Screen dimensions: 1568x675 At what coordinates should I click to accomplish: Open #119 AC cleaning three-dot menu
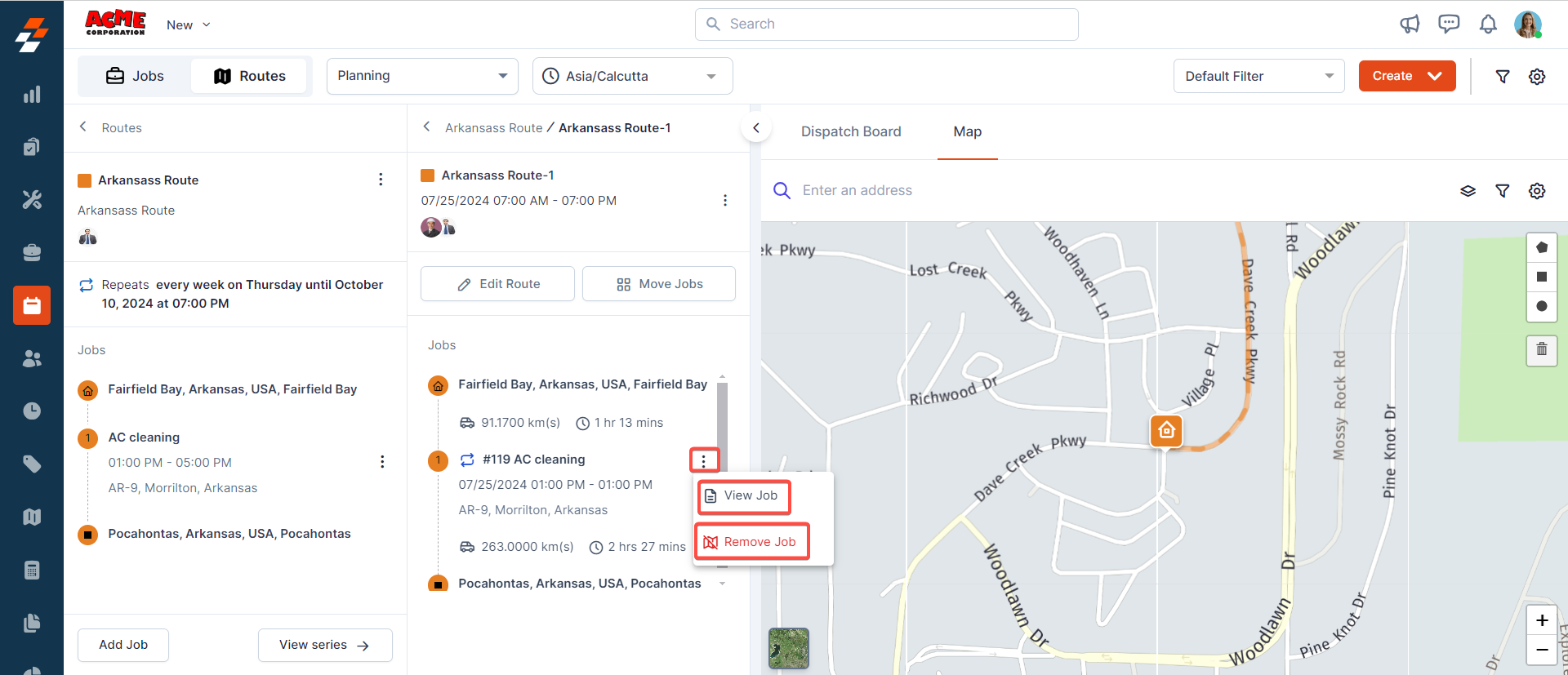pos(703,461)
